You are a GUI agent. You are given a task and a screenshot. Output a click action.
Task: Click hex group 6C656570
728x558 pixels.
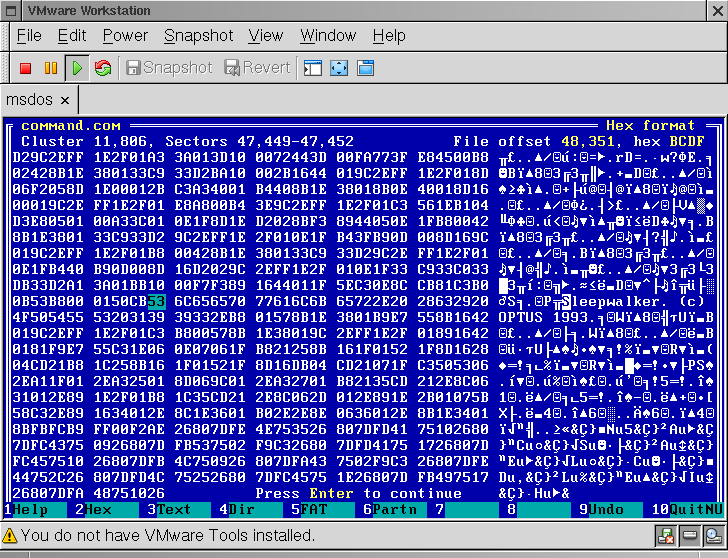[x=210, y=302]
